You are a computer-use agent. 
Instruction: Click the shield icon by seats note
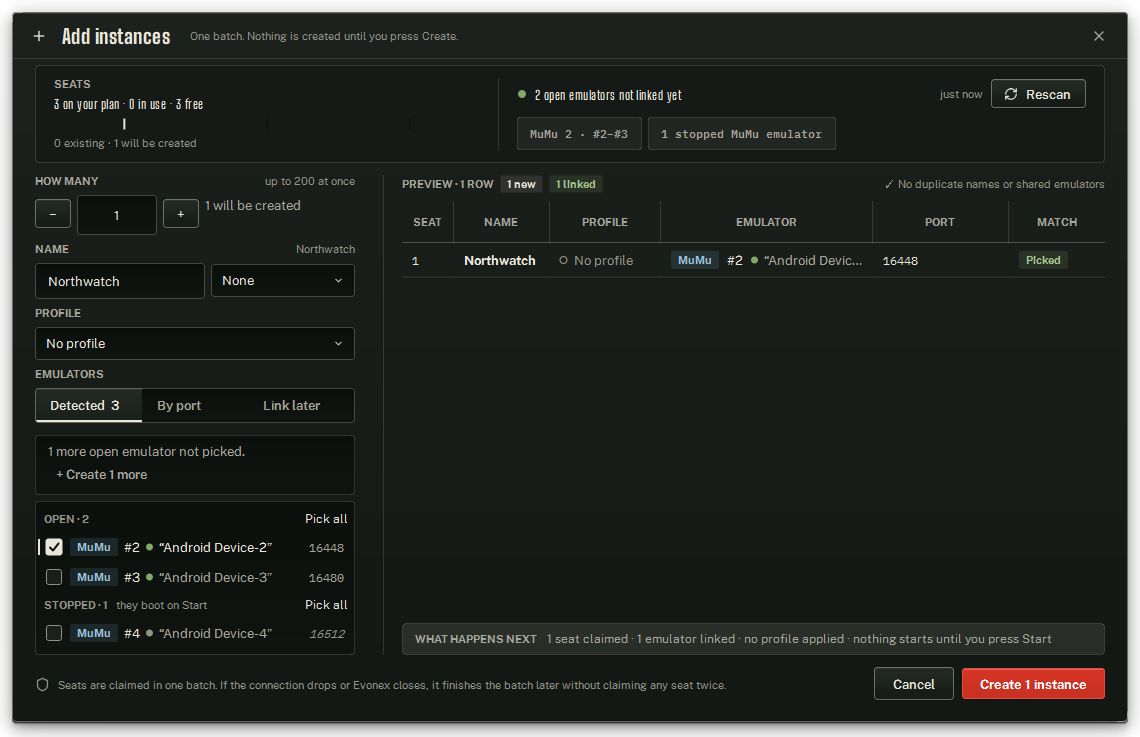pos(42,685)
